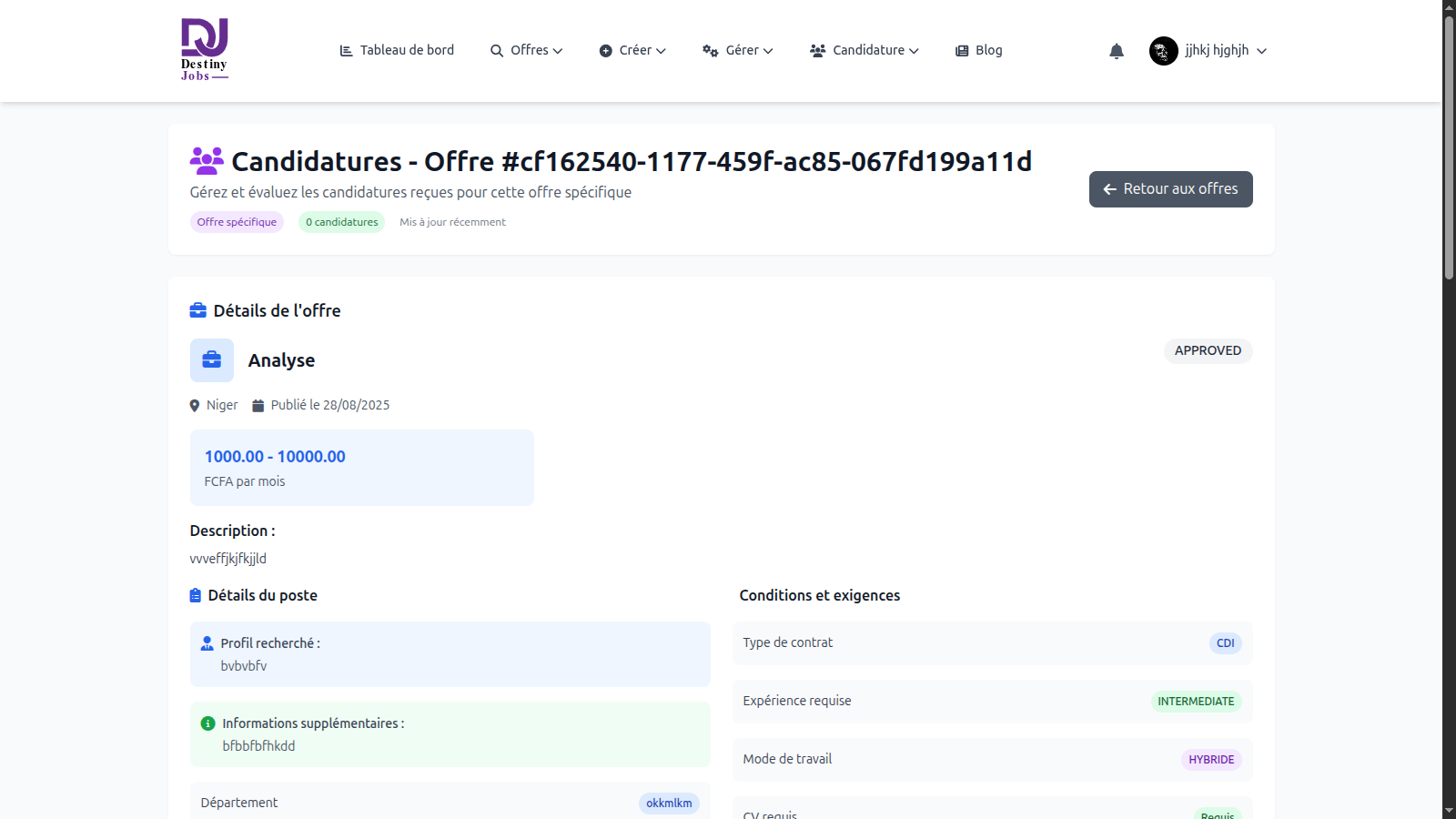
Task: Open the notifications bell
Action: [1117, 51]
